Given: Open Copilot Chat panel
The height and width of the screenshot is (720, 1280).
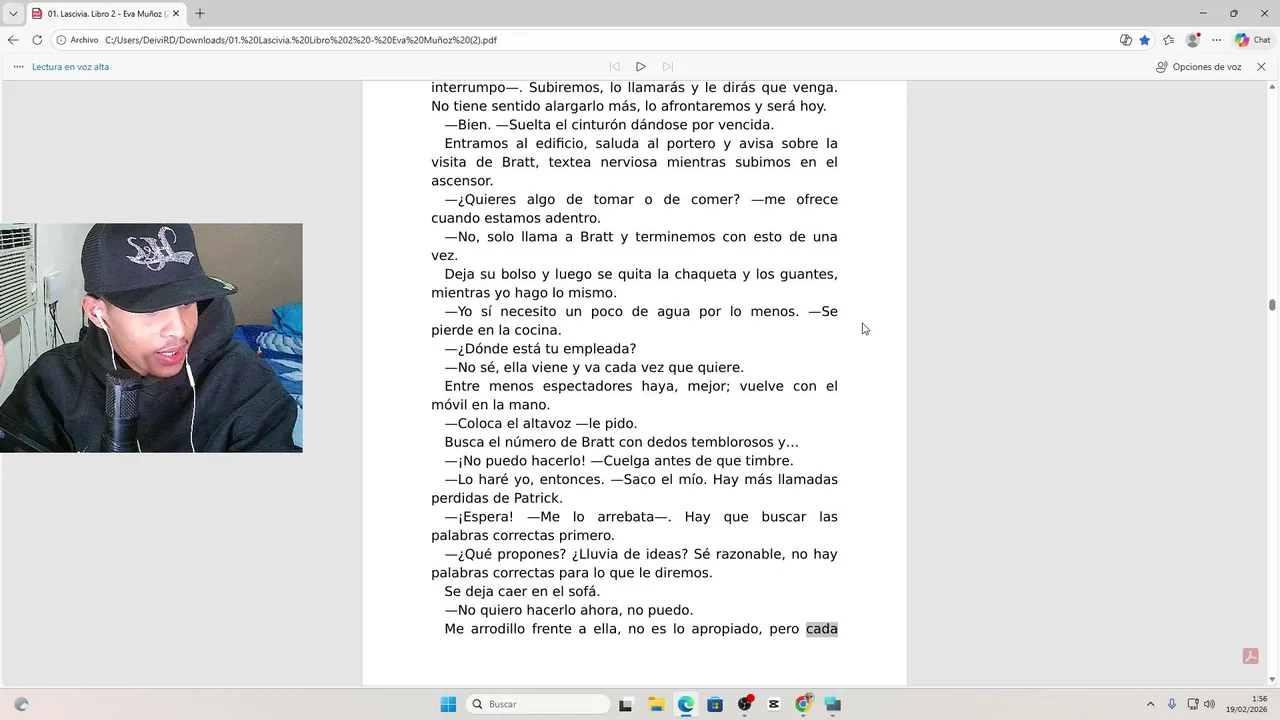Looking at the screenshot, I should (1253, 40).
